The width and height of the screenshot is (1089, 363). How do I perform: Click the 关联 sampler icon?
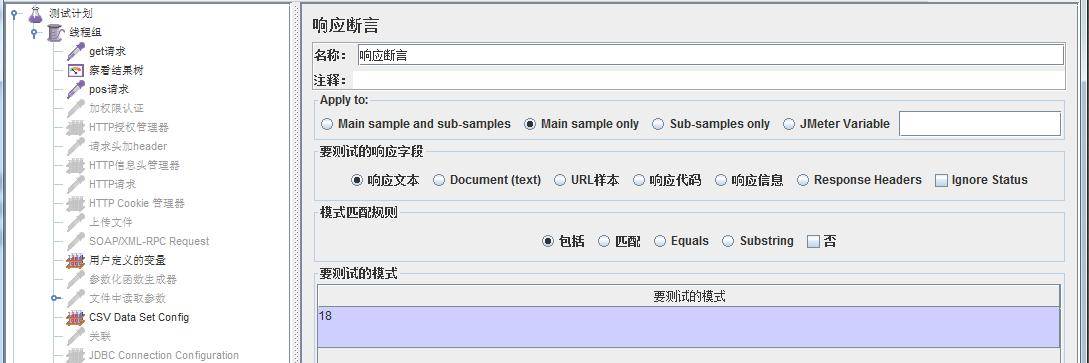point(76,336)
